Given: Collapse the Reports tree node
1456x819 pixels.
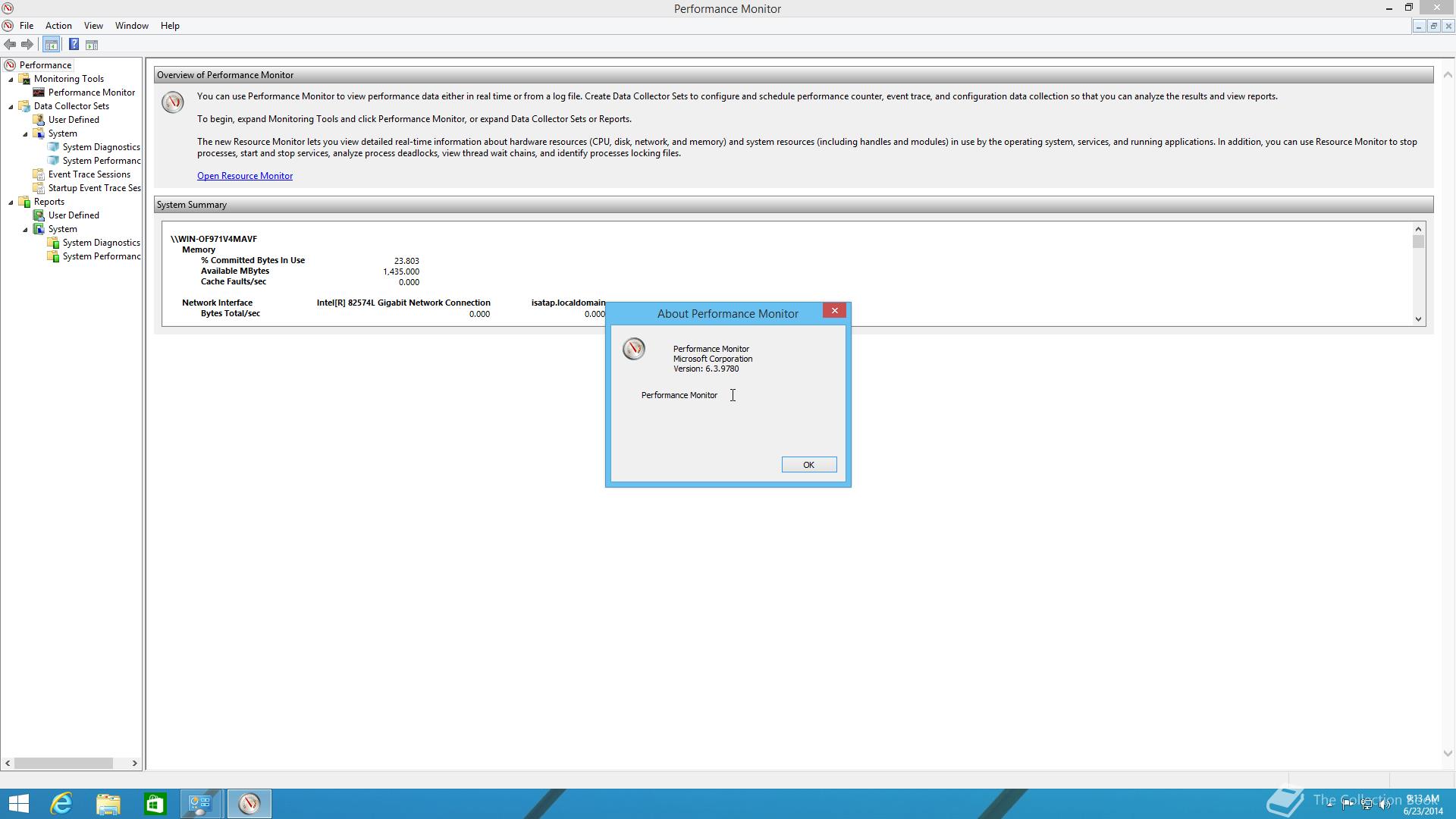Looking at the screenshot, I should 11,202.
